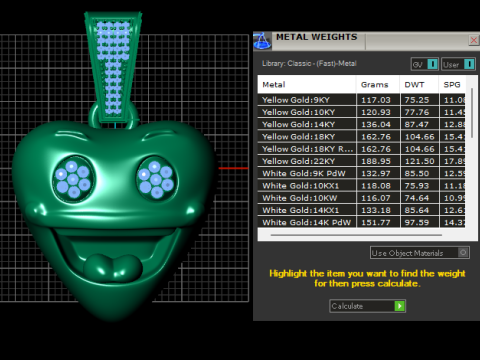Image resolution: width=480 pixels, height=360 pixels.
Task: Select the left eye gemstone cluster
Action: pos(73,179)
